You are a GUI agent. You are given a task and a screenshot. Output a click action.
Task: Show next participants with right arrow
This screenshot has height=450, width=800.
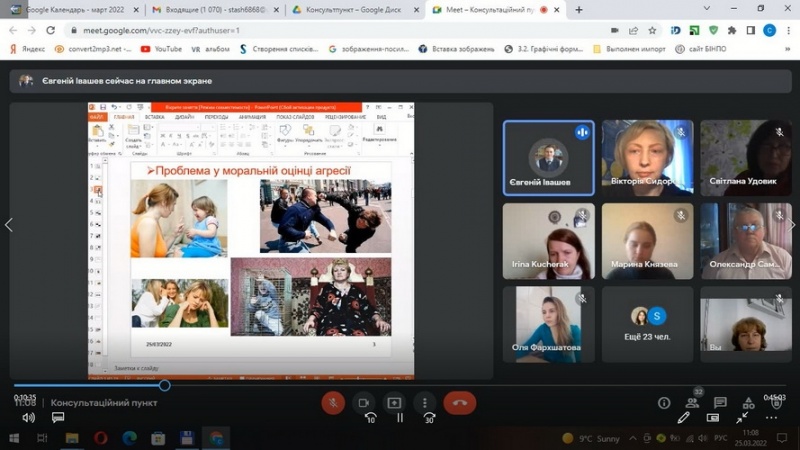[791, 225]
